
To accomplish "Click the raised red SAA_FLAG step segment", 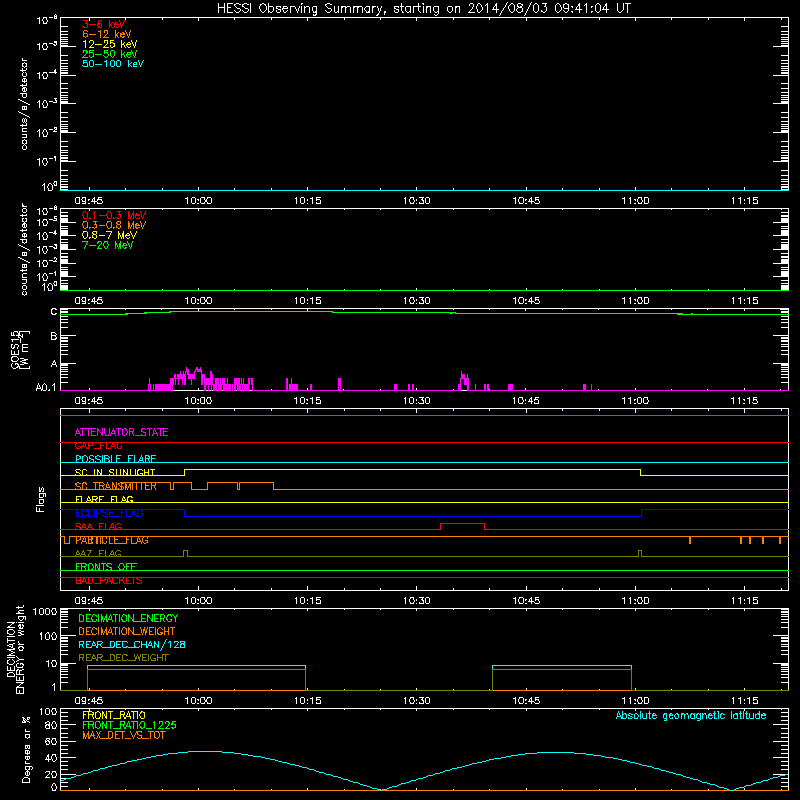I will [462, 524].
